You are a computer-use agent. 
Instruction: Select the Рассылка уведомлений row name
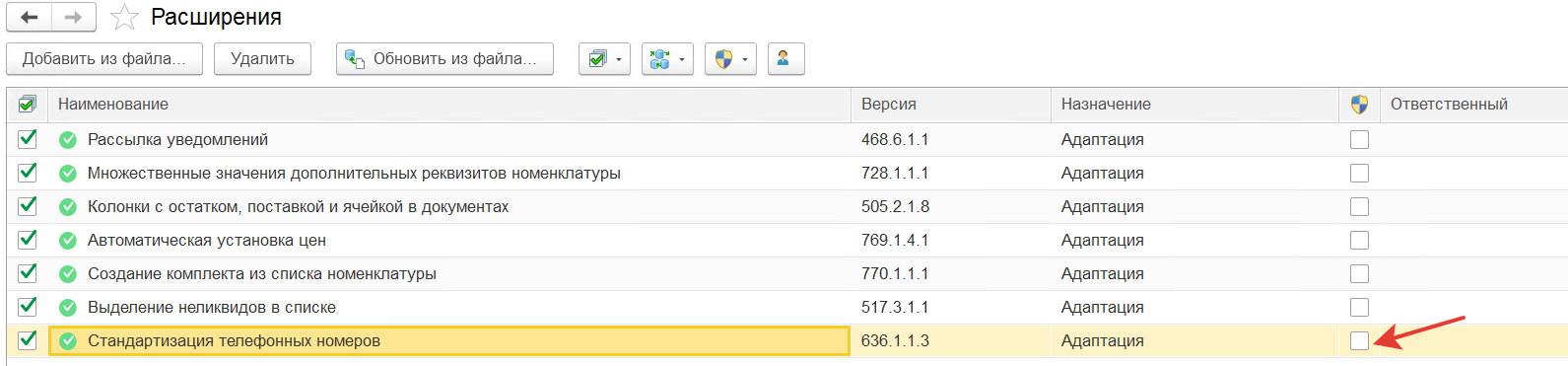click(x=177, y=140)
